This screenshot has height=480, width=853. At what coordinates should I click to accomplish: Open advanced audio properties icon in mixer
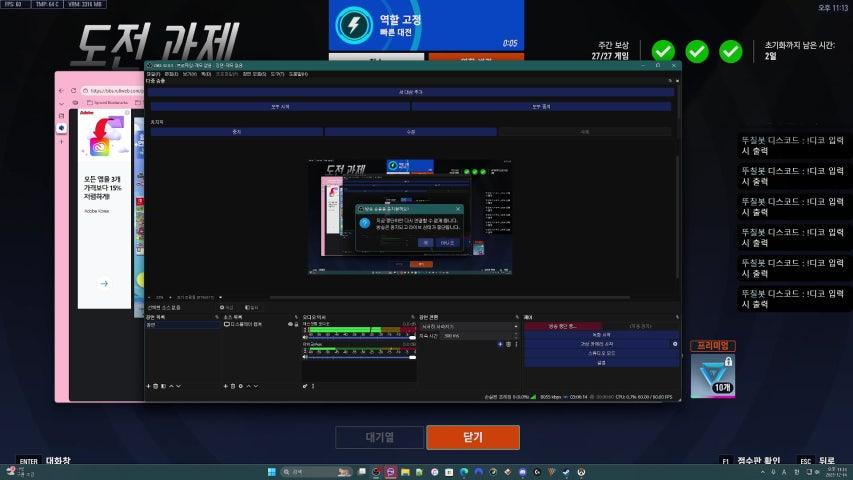pos(305,386)
